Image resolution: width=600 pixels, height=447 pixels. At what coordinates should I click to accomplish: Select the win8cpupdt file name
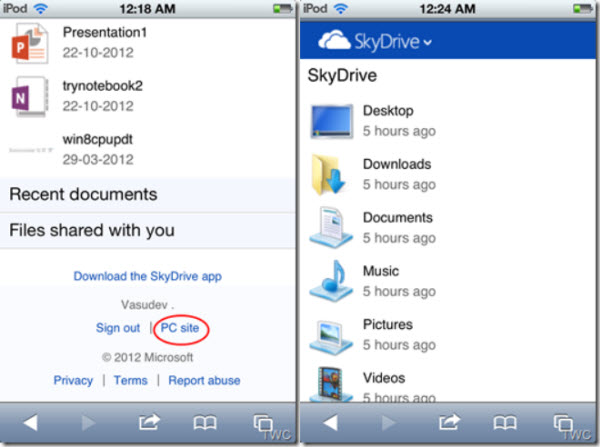pos(98,140)
